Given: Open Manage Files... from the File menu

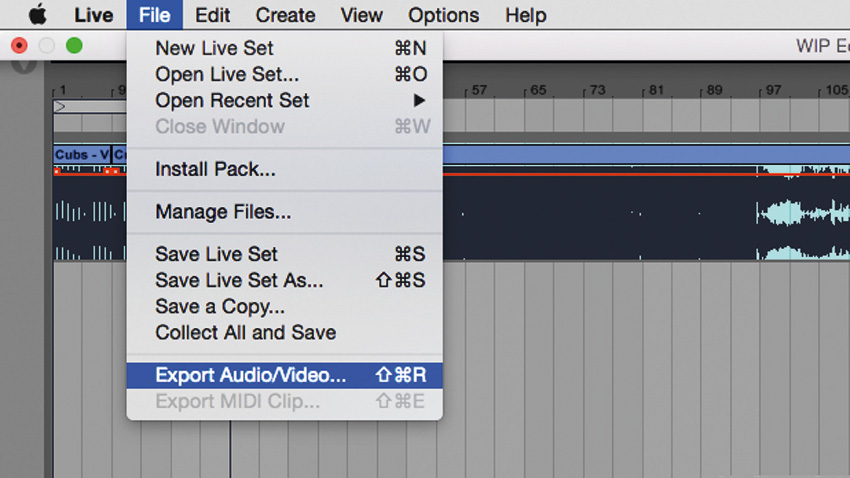Looking at the screenshot, I should tap(223, 212).
